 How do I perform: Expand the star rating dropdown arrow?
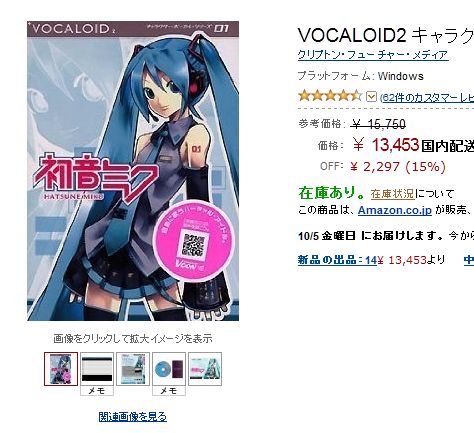coord(371,97)
